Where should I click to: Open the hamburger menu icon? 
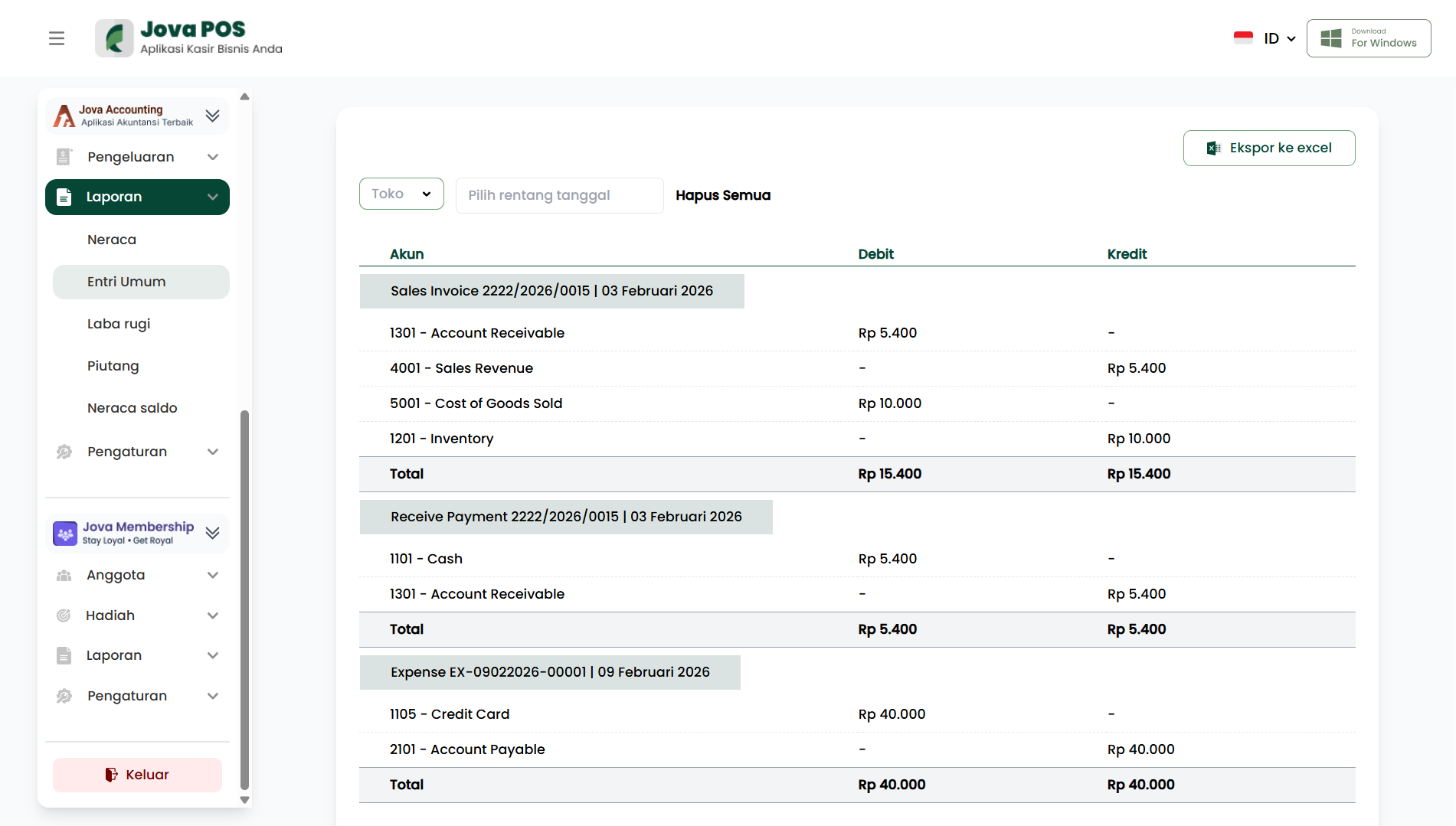pyautogui.click(x=57, y=38)
